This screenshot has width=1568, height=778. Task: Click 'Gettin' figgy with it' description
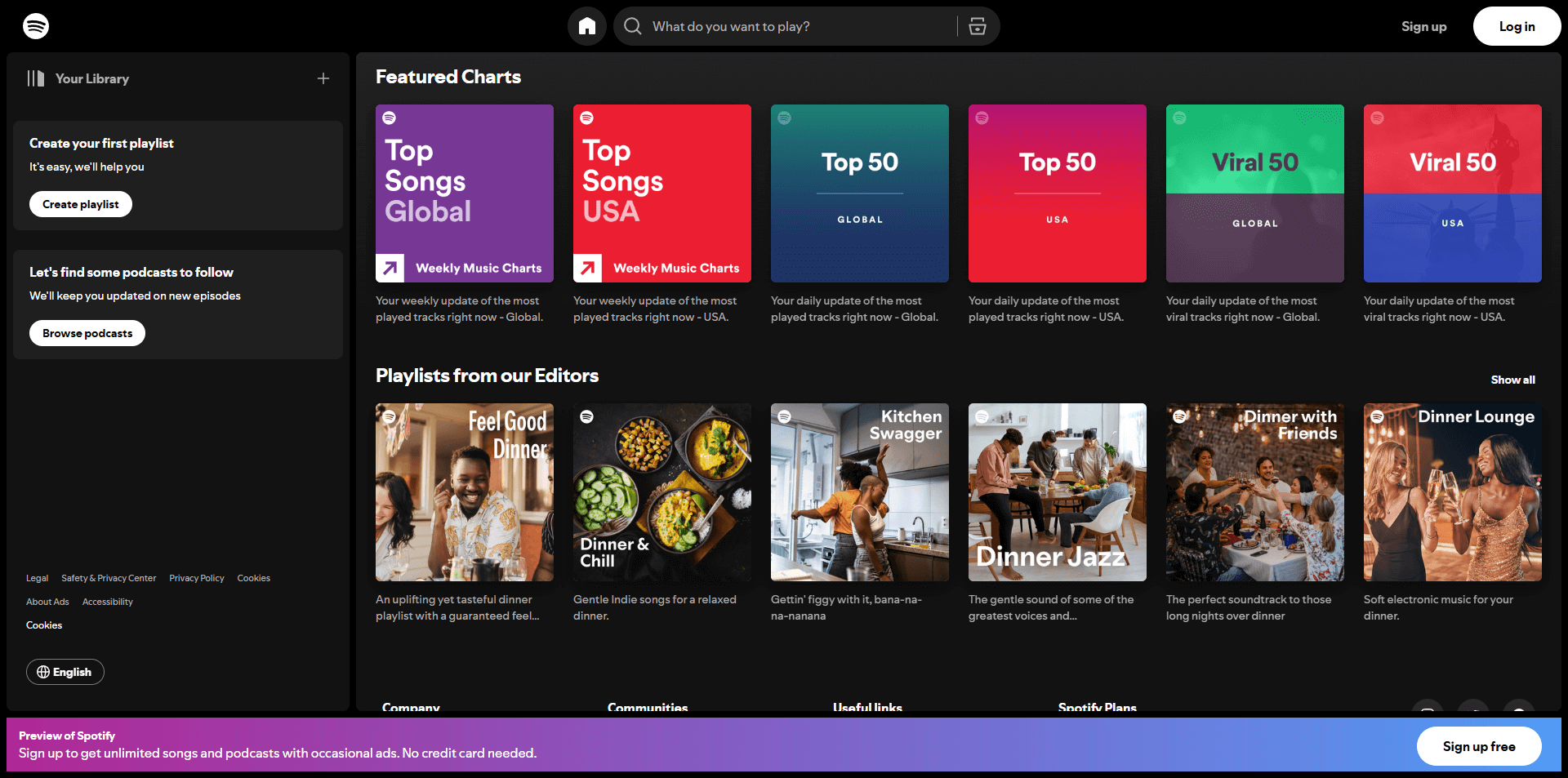(846, 607)
